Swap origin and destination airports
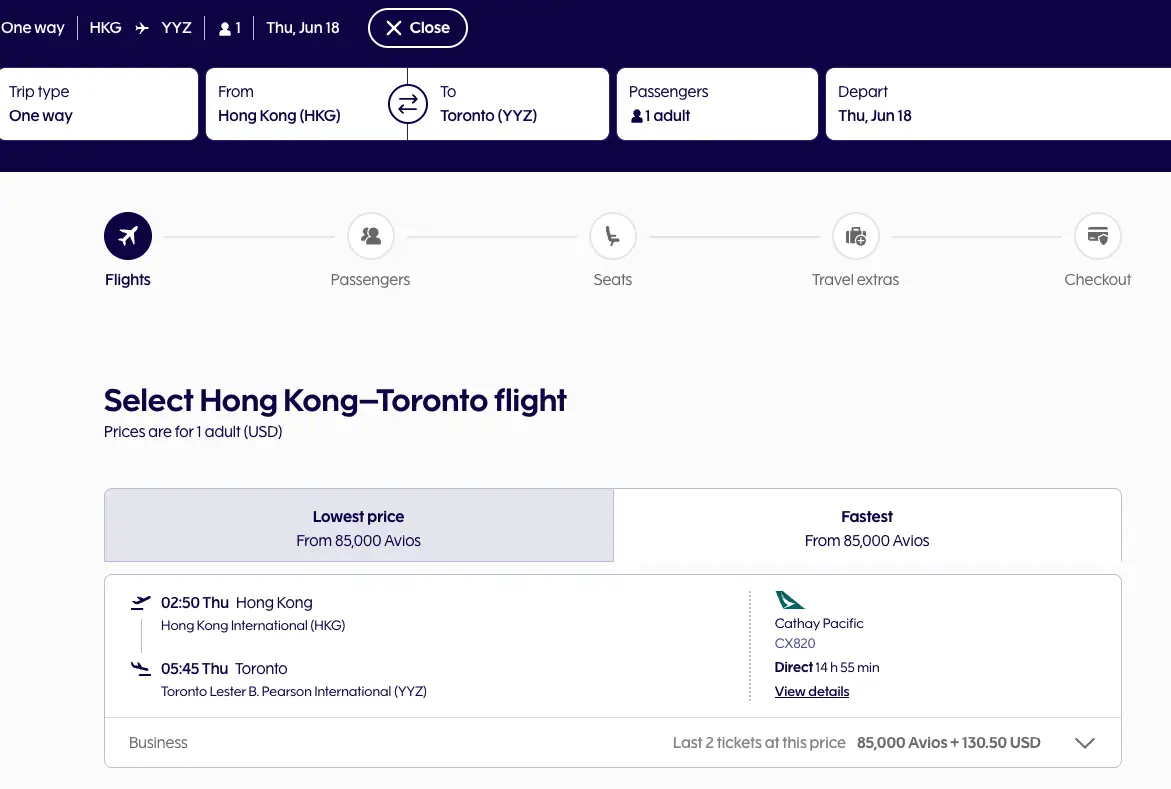Screen dimensions: 1171x789 tap(408, 104)
